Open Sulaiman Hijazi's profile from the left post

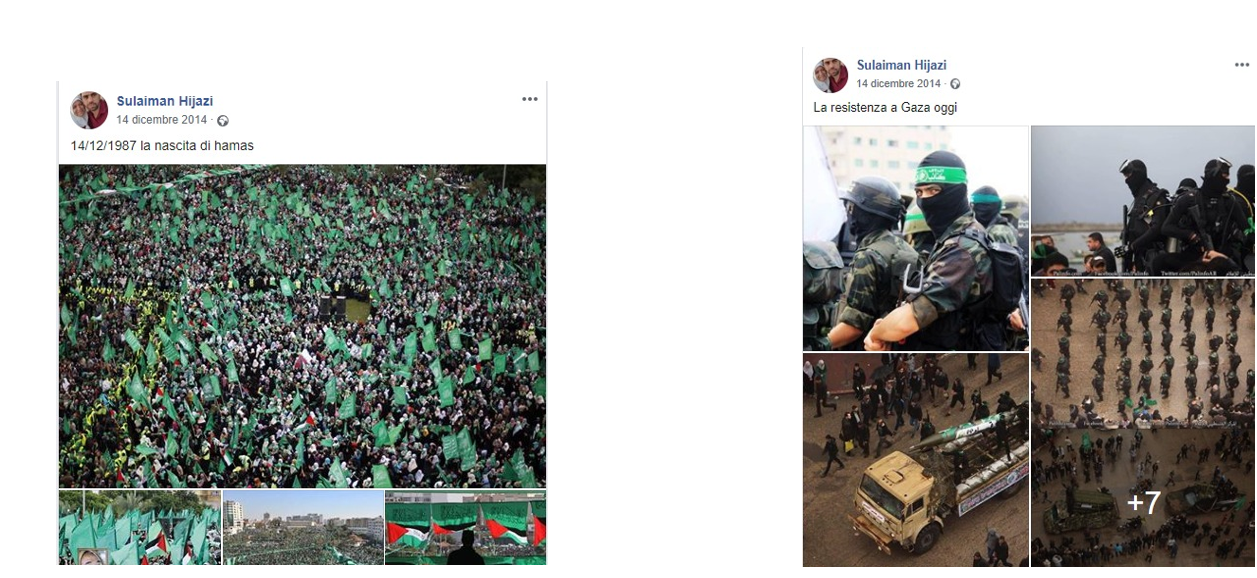click(x=165, y=101)
